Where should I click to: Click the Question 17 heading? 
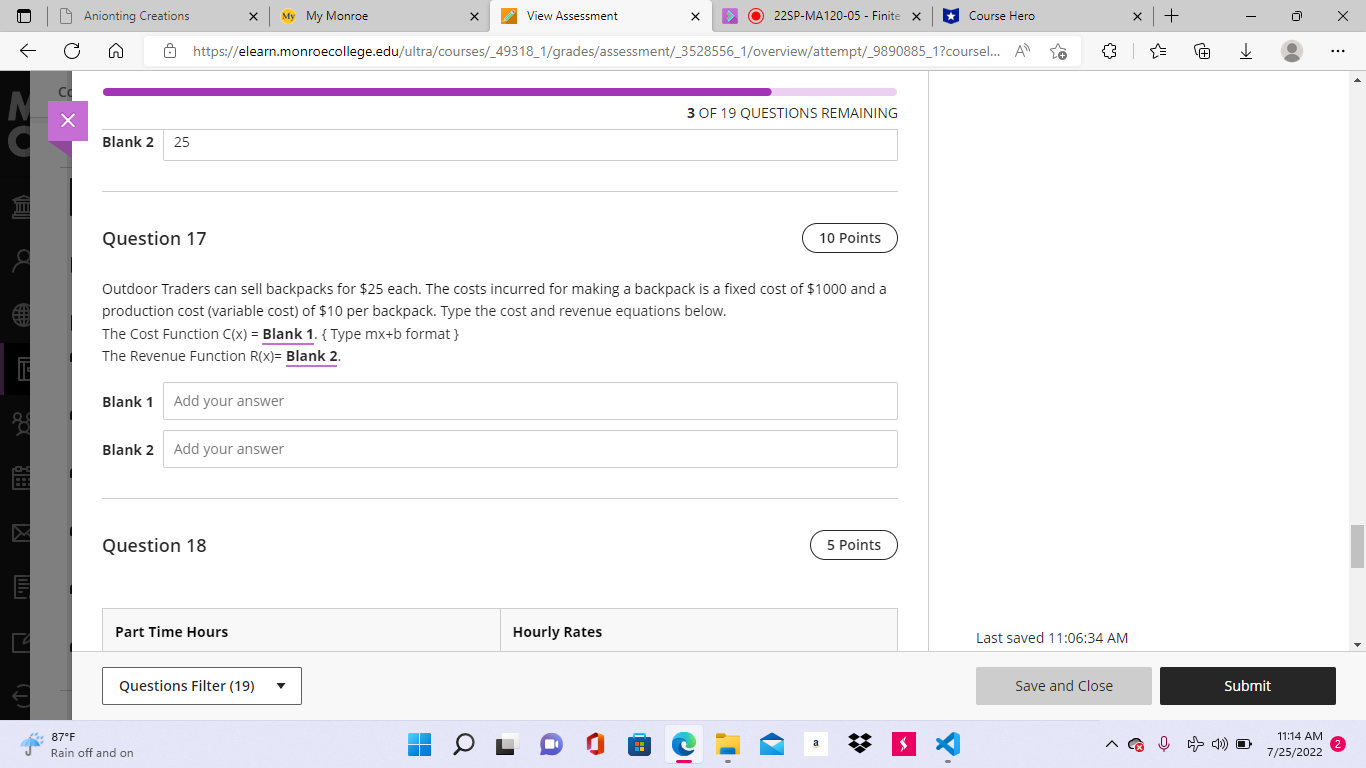point(154,239)
